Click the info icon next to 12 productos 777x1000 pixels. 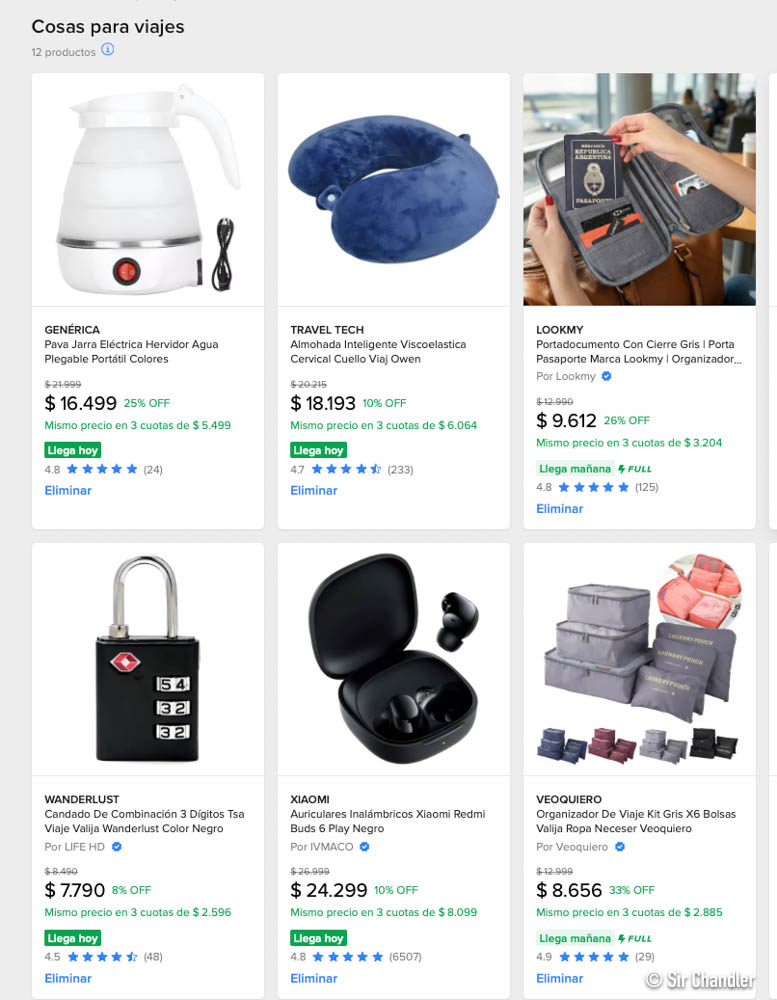[x=108, y=50]
